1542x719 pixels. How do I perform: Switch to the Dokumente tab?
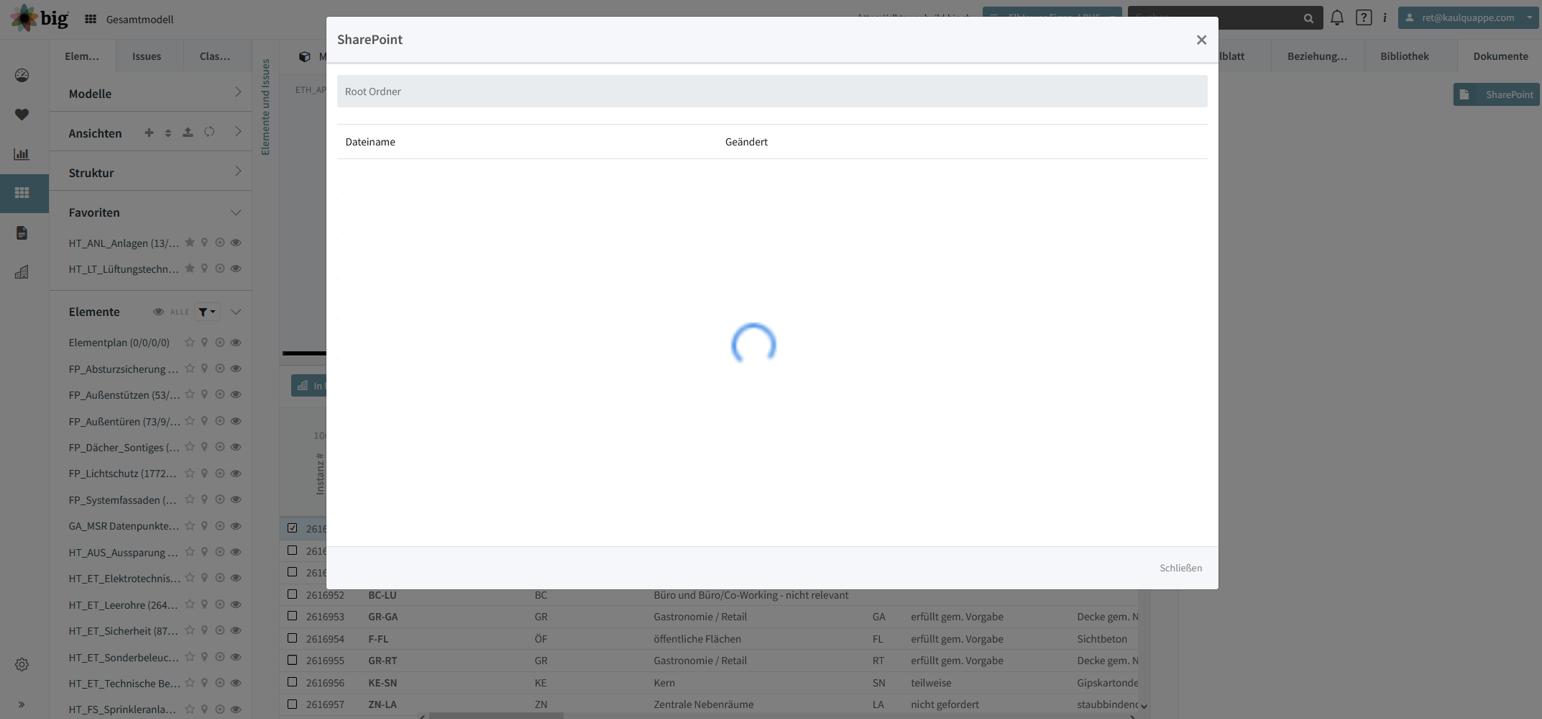(1500, 56)
